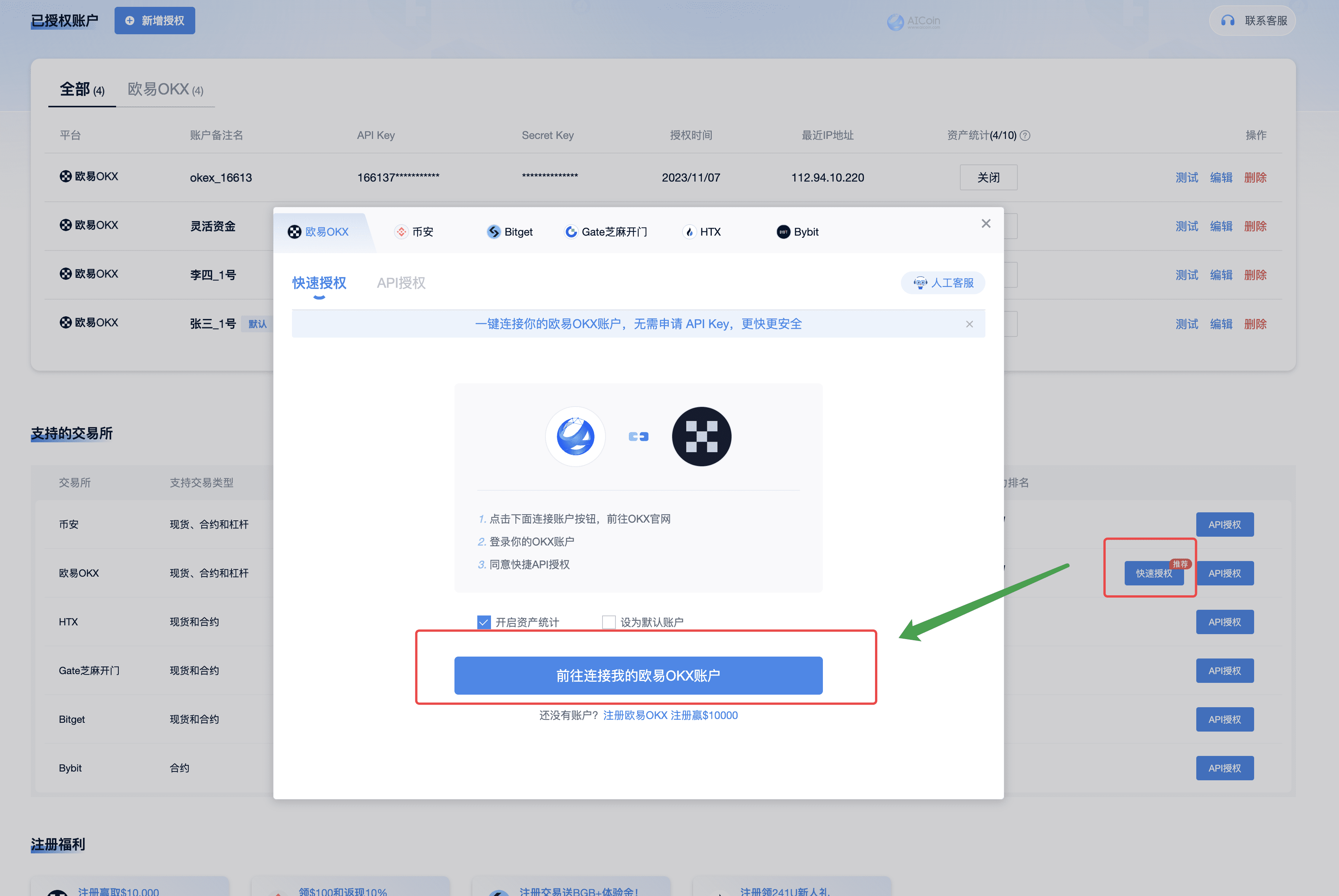Viewport: 1339px width, 896px height.
Task: Click 测试 for 张三_1号 account
Action: click(1186, 324)
